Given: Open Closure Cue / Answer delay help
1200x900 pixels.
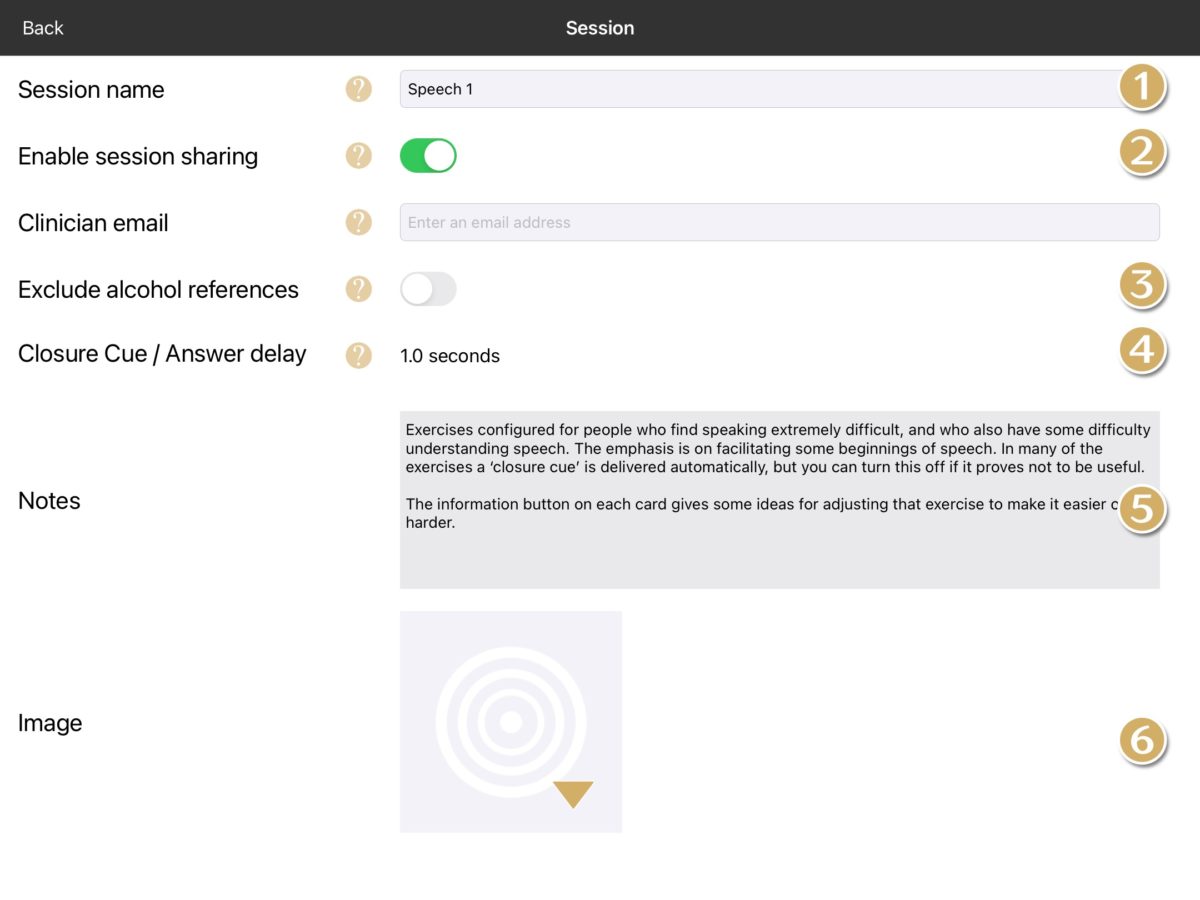Looking at the screenshot, I should pyautogui.click(x=358, y=355).
